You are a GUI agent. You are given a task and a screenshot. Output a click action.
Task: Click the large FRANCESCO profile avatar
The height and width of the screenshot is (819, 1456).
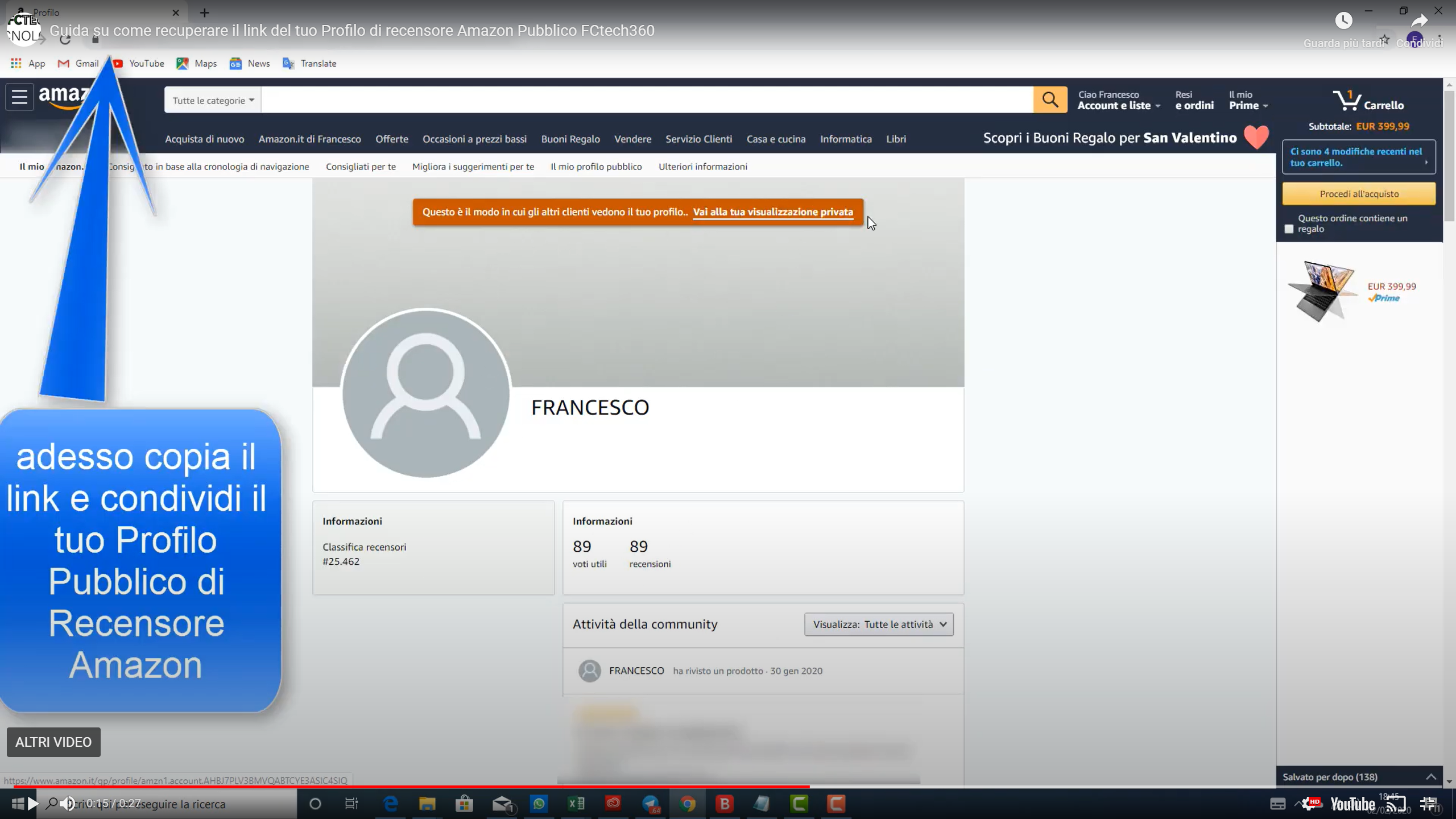pos(425,393)
